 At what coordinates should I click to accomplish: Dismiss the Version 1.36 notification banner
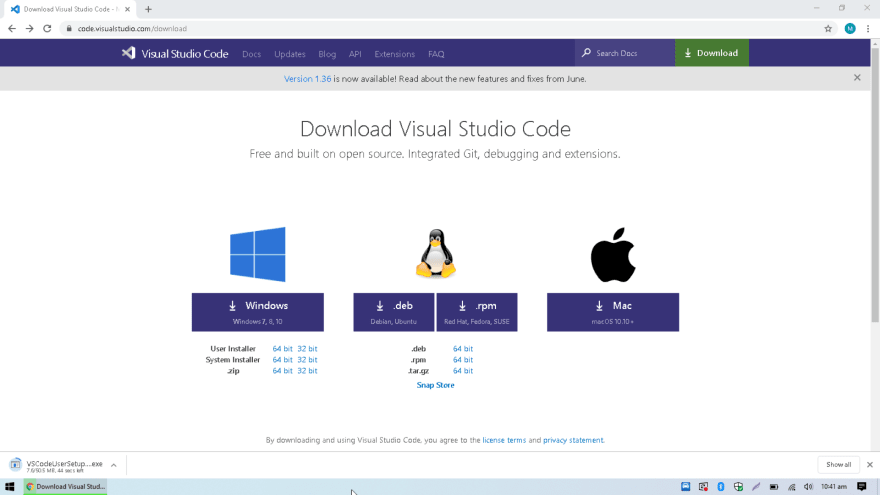click(x=857, y=78)
